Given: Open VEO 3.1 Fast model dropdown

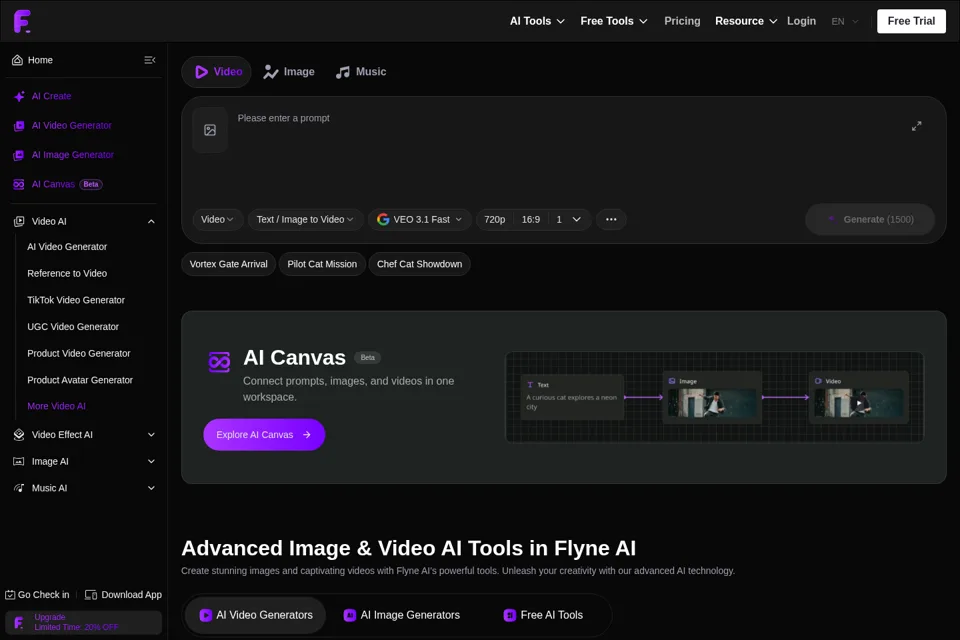Looking at the screenshot, I should [419, 219].
